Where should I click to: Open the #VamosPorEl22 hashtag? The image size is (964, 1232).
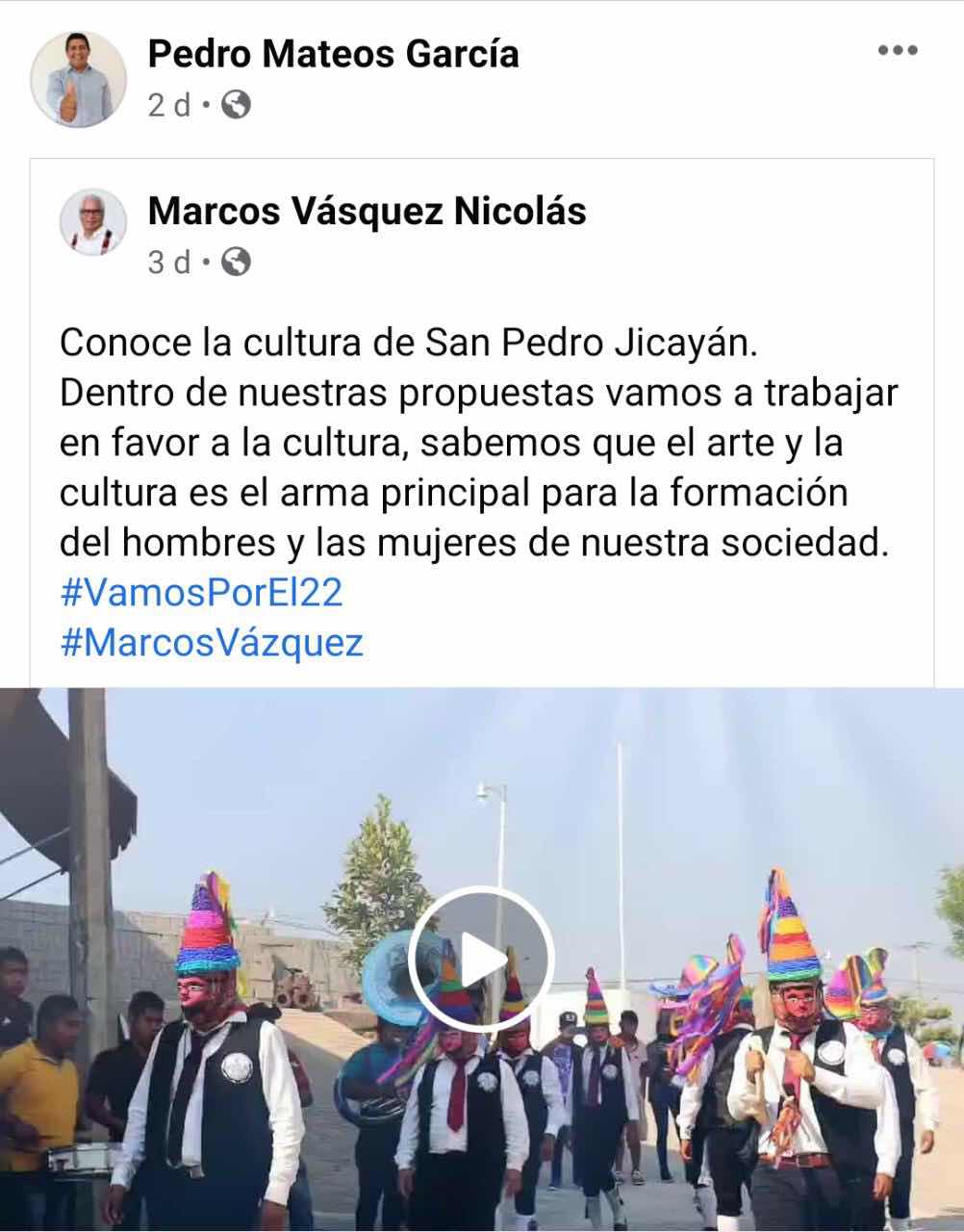pyautogui.click(x=201, y=593)
